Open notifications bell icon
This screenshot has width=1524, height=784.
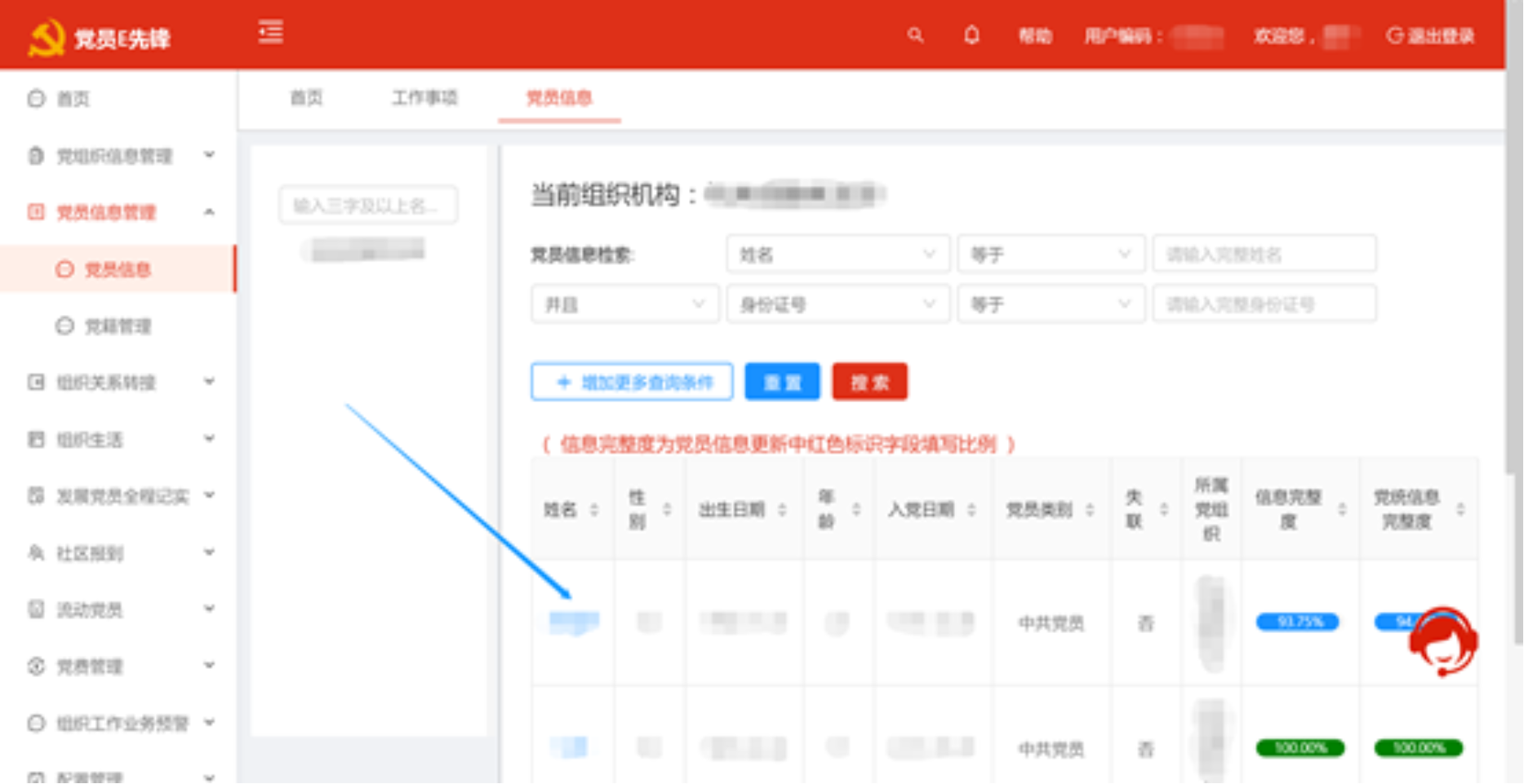pos(971,36)
